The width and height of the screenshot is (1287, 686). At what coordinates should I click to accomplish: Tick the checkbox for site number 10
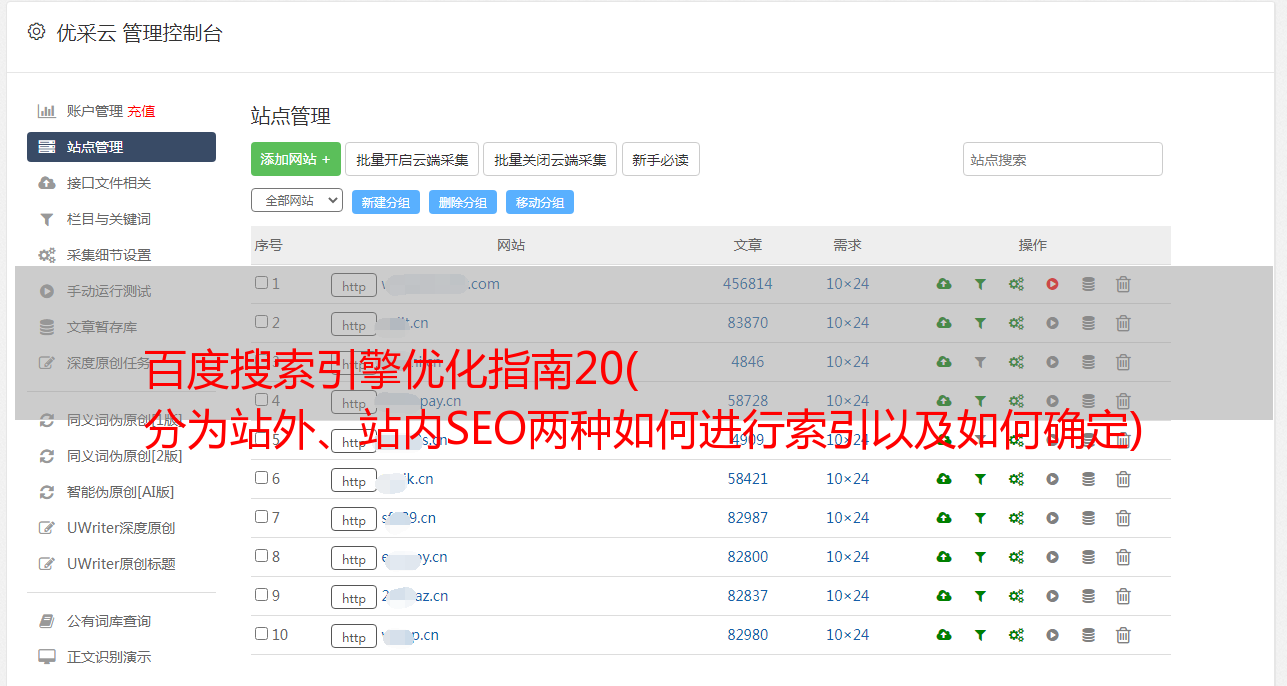pos(261,634)
